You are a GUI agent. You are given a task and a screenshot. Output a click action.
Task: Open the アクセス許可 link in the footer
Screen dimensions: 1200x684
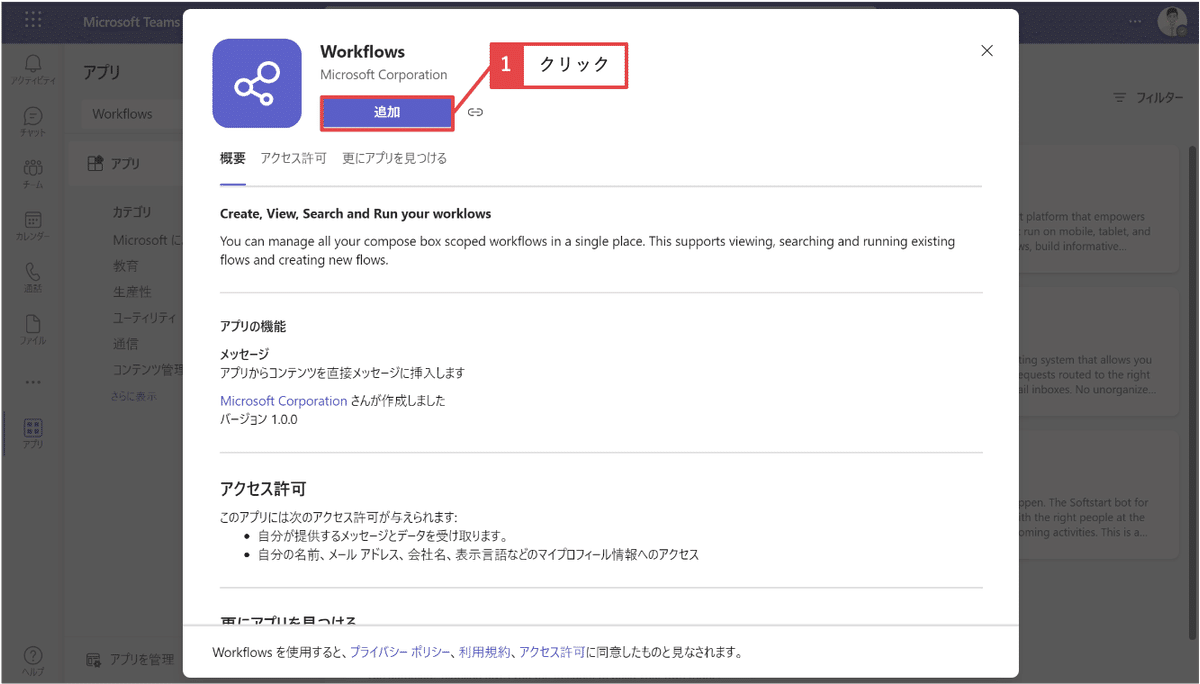click(x=552, y=652)
